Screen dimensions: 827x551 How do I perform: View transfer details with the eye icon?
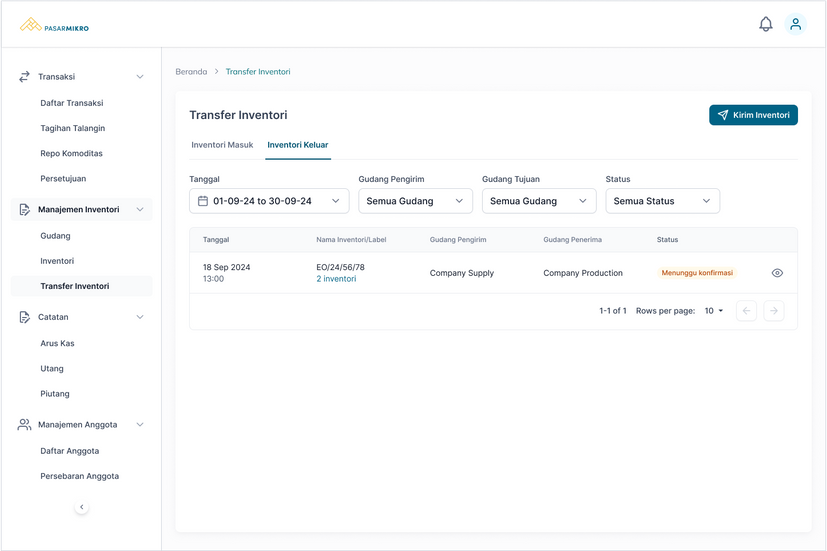coord(777,273)
